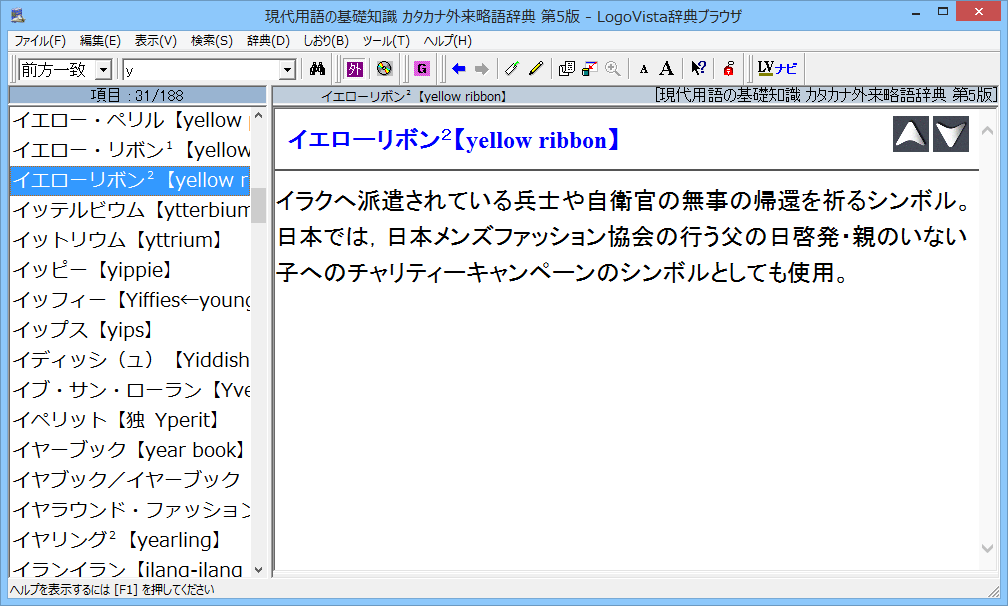Open the しおり(B) bookmark menu
This screenshot has width=1008, height=606.
click(325, 41)
